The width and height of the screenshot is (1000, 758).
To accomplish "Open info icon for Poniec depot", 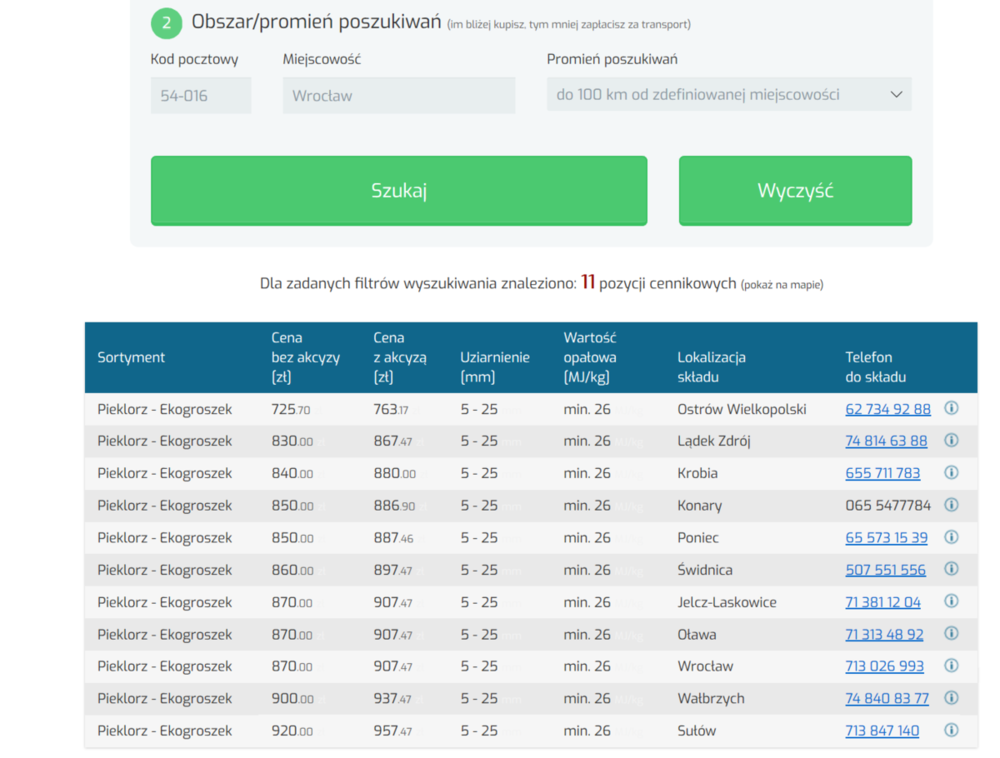I will 951,537.
